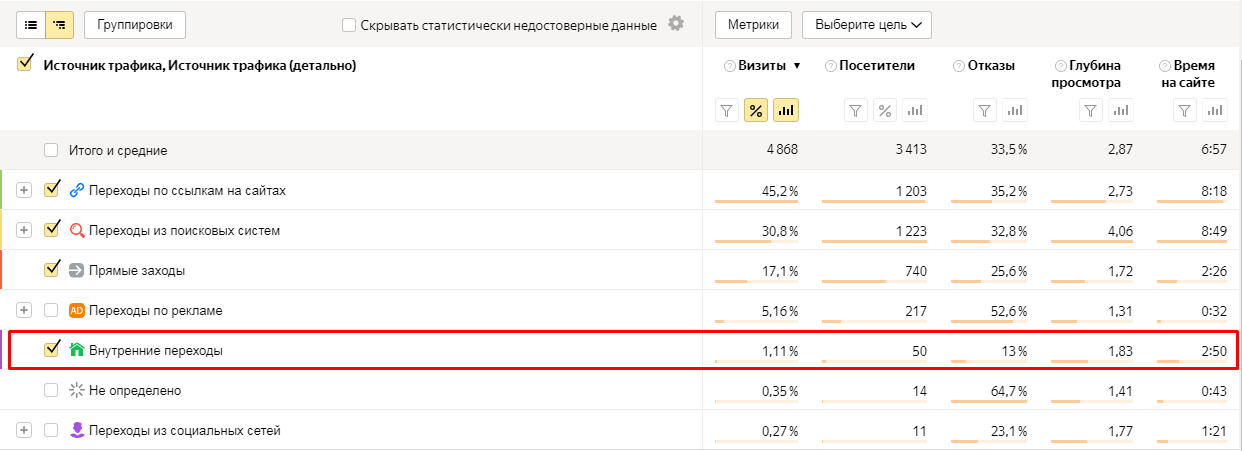Screen dimensions: 1242x451
Task: Click chart icon under Время на сайте
Action: tap(1212, 111)
